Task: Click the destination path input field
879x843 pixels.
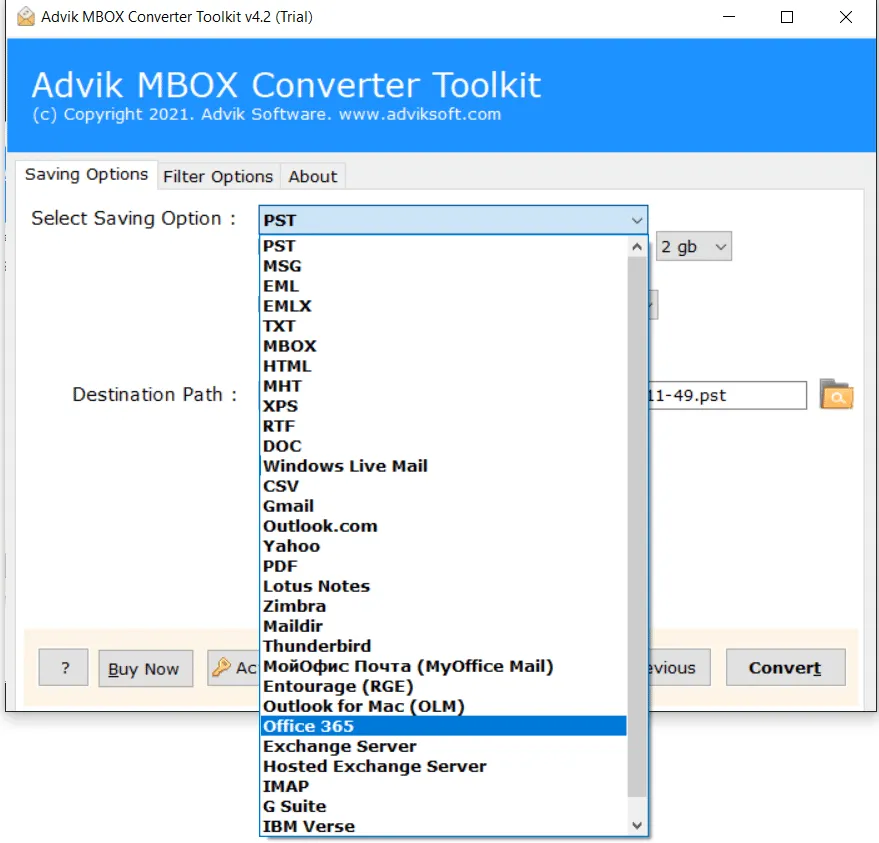Action: click(x=727, y=395)
